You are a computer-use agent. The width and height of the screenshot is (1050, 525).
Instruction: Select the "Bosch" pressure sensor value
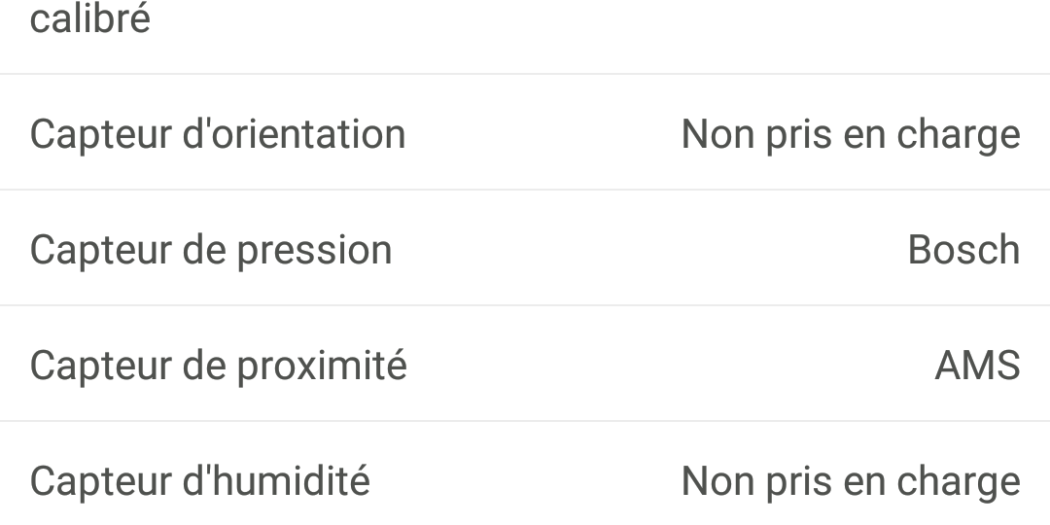click(964, 250)
